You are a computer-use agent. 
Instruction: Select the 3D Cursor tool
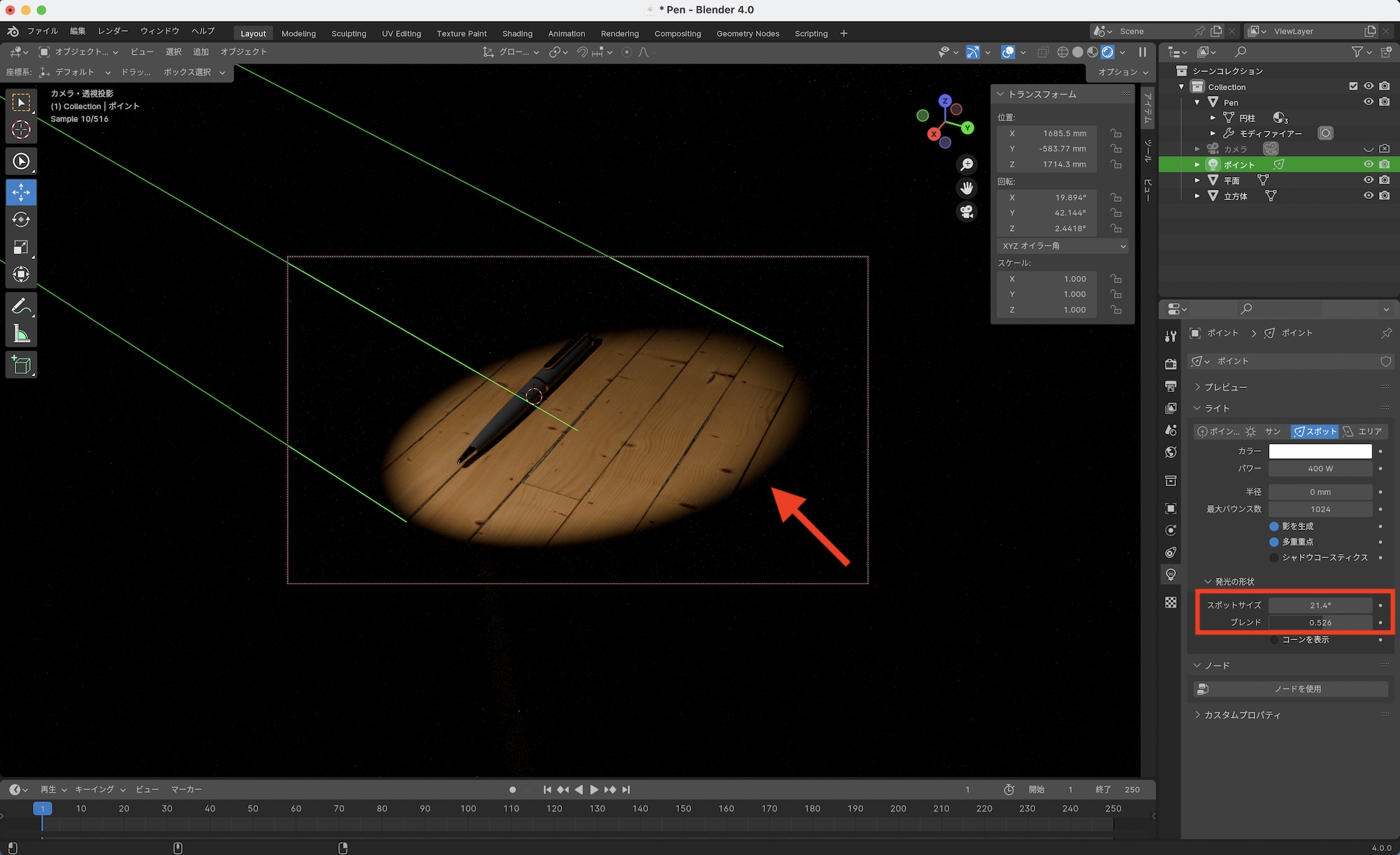[21, 130]
